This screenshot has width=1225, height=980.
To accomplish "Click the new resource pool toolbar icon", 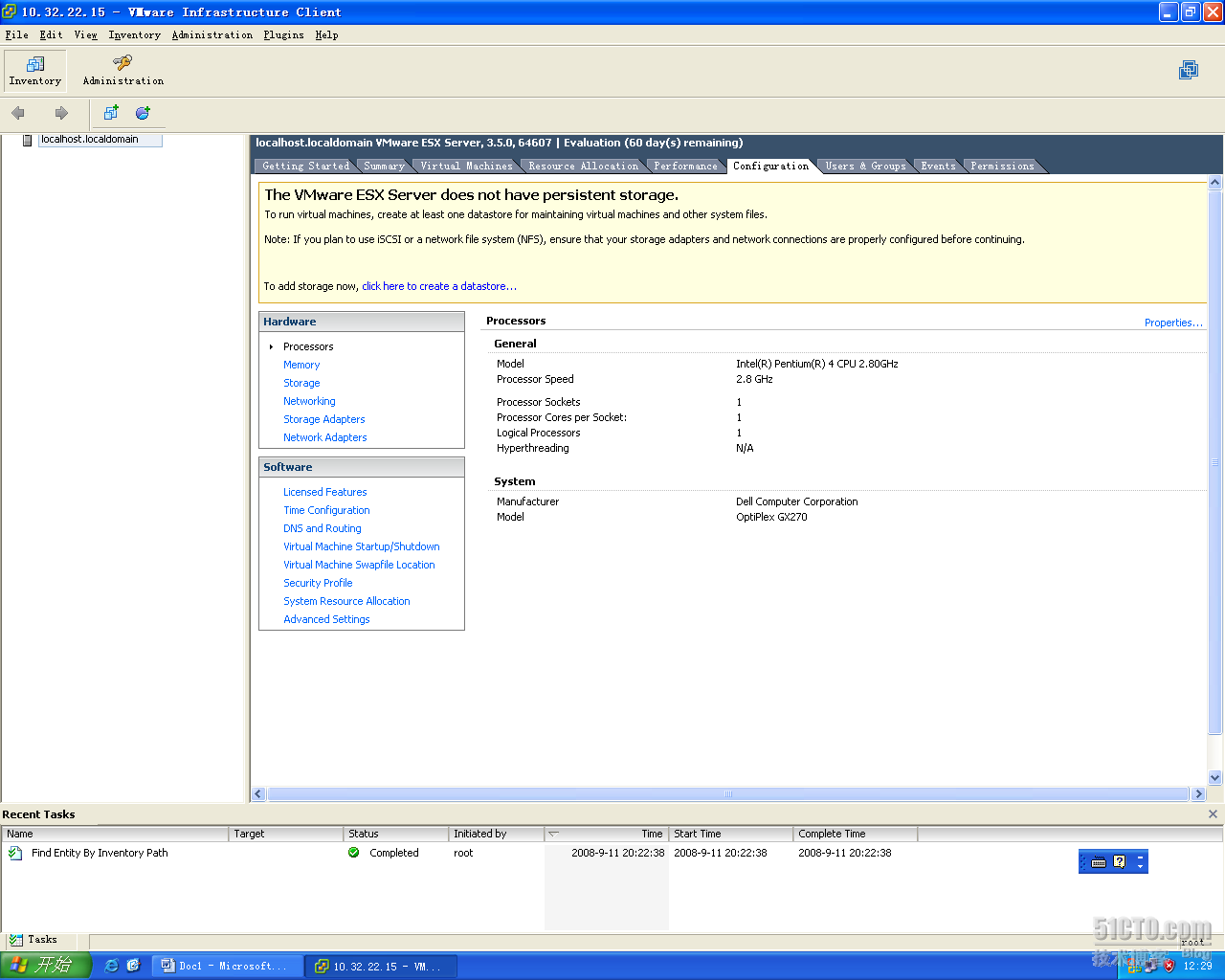I will pos(143,113).
